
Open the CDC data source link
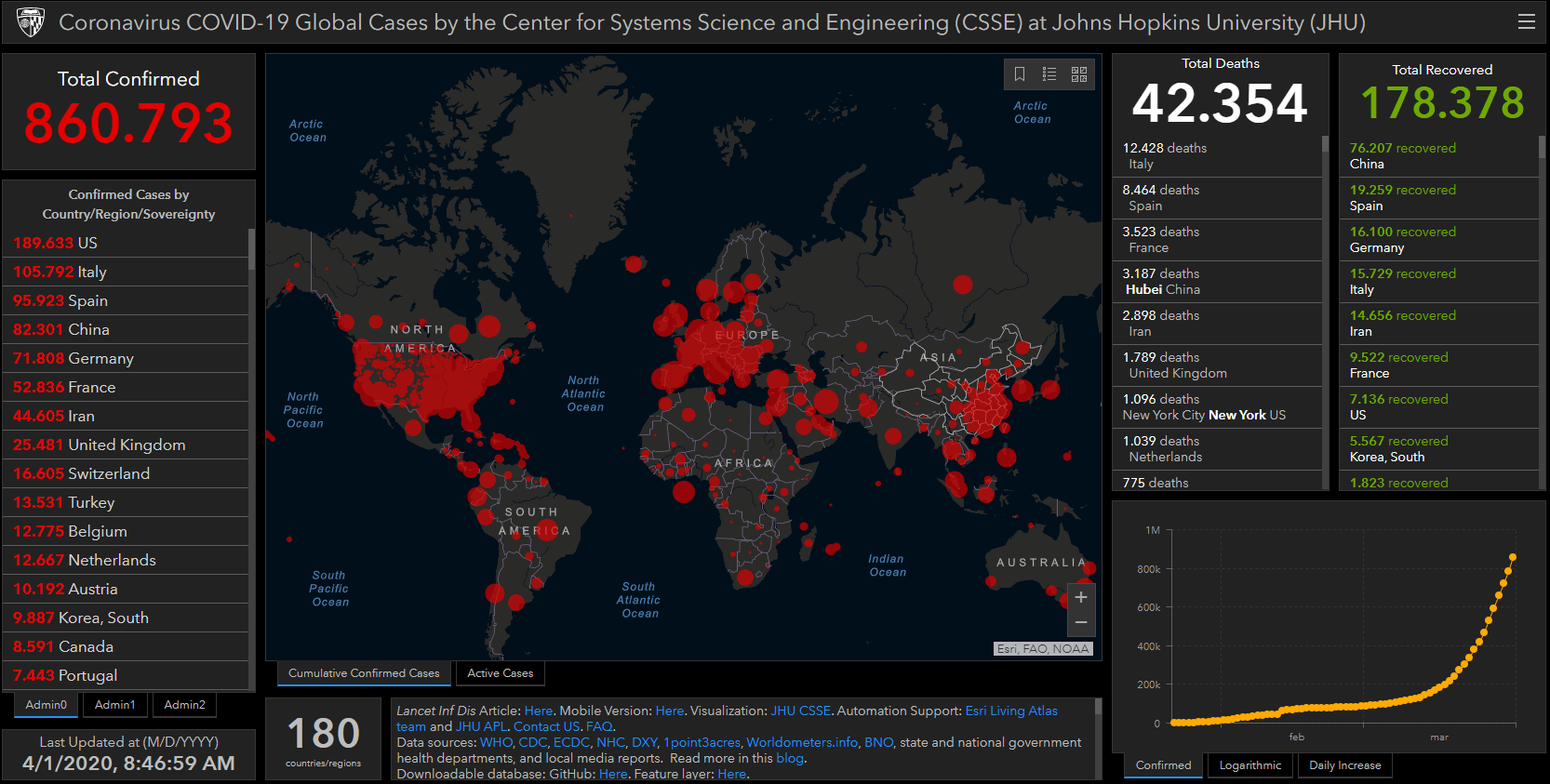(532, 742)
